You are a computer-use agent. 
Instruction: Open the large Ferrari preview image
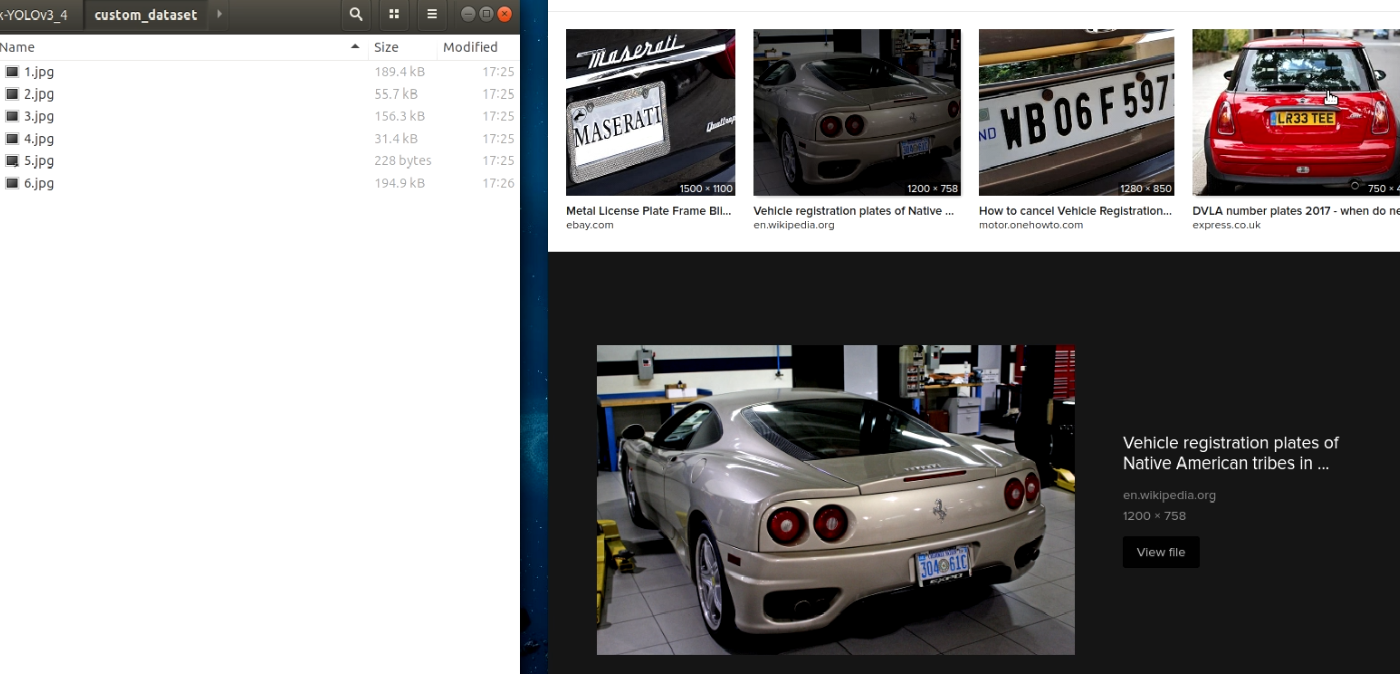point(836,500)
